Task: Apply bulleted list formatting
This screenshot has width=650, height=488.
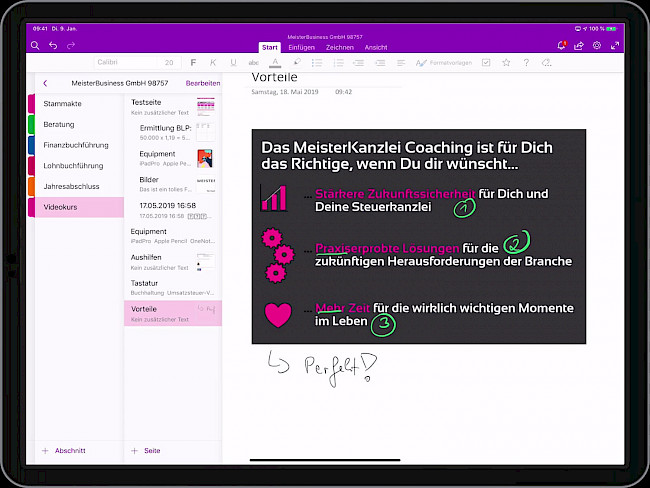Action: (317, 63)
